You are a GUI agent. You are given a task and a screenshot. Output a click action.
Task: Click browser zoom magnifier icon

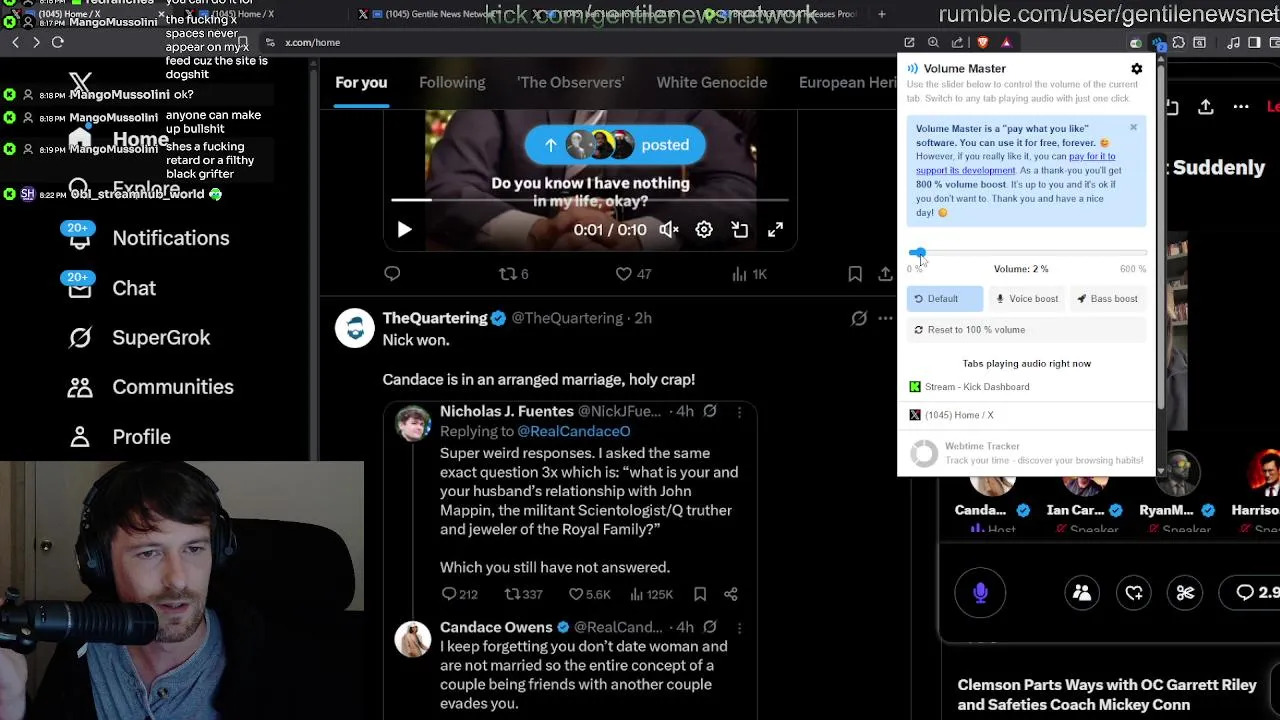(x=933, y=42)
